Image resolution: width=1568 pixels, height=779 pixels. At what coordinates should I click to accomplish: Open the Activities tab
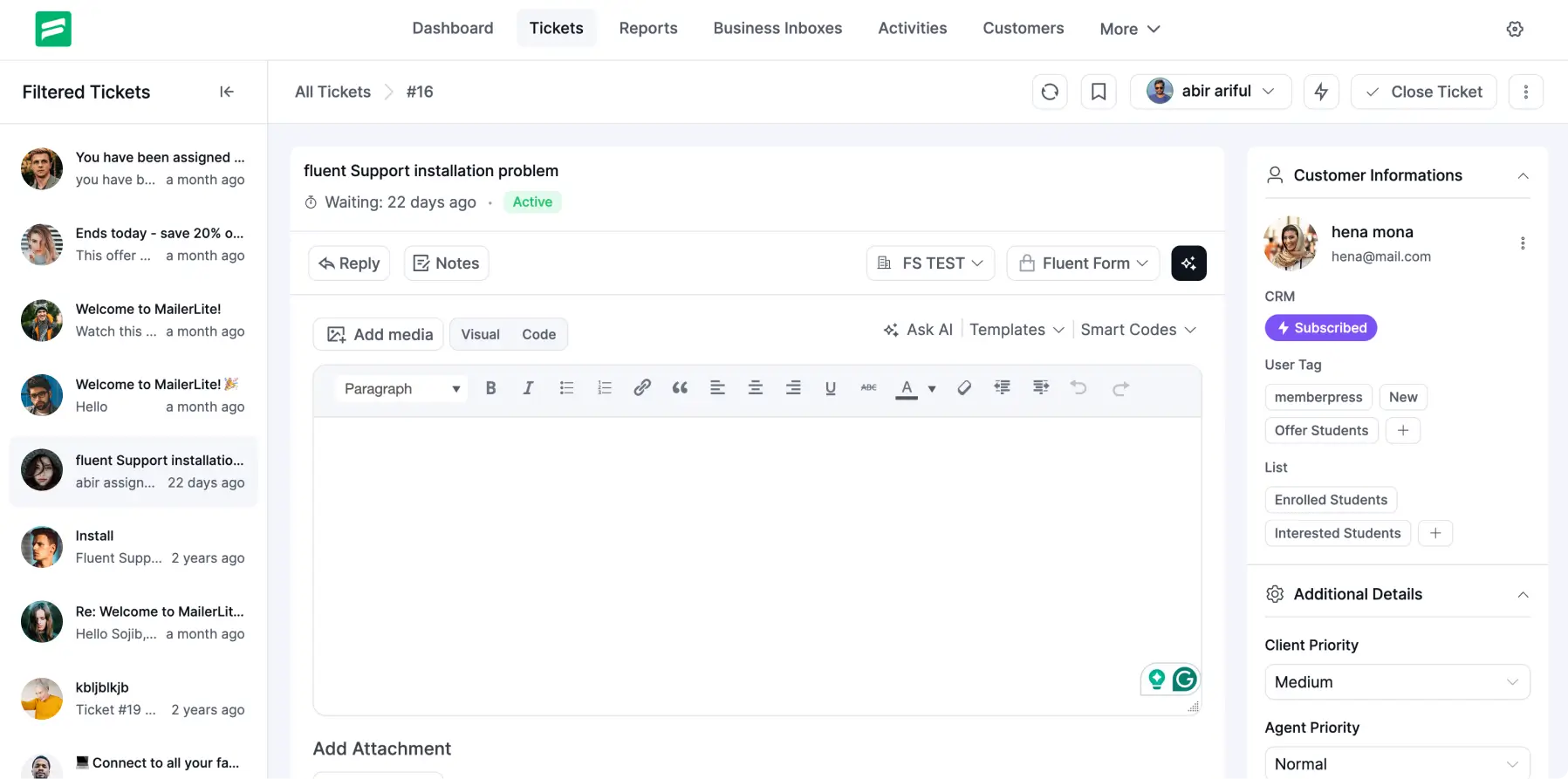912,28
